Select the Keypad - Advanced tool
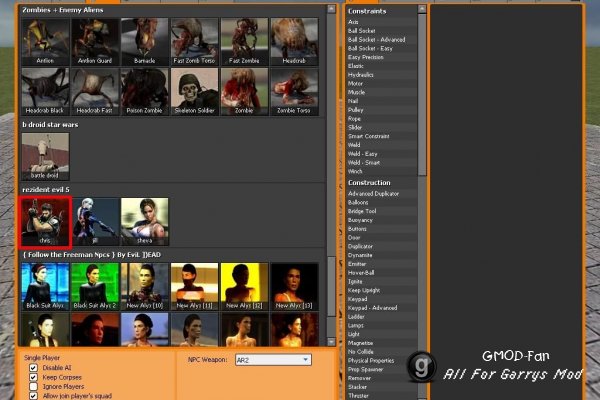This screenshot has width=600, height=400. [382, 308]
